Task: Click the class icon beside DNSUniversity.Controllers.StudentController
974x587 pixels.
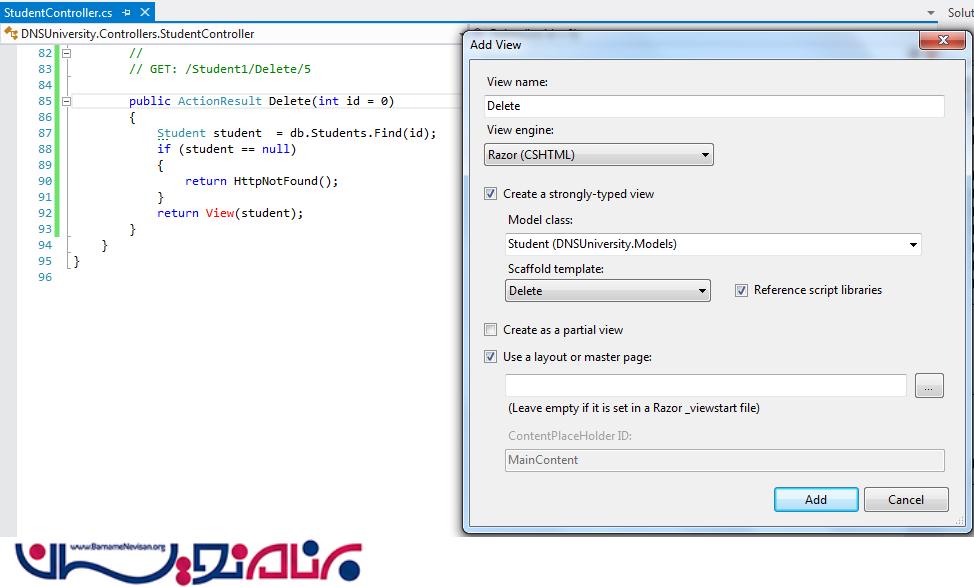Action: coord(11,33)
